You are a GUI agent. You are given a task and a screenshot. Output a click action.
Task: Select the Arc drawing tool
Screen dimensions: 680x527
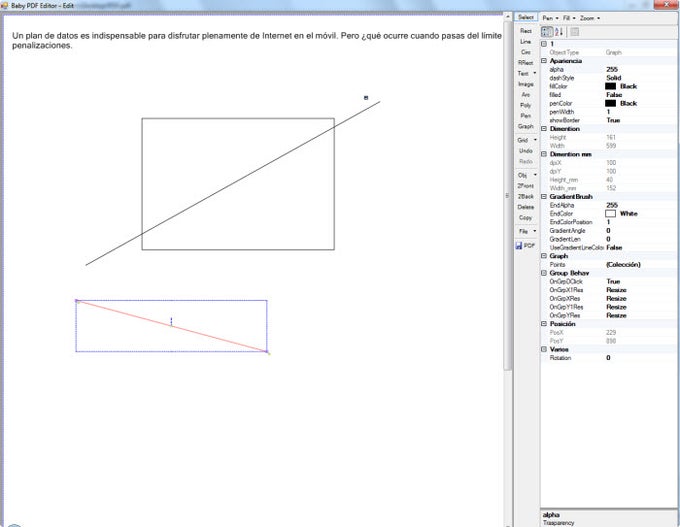coord(526,95)
